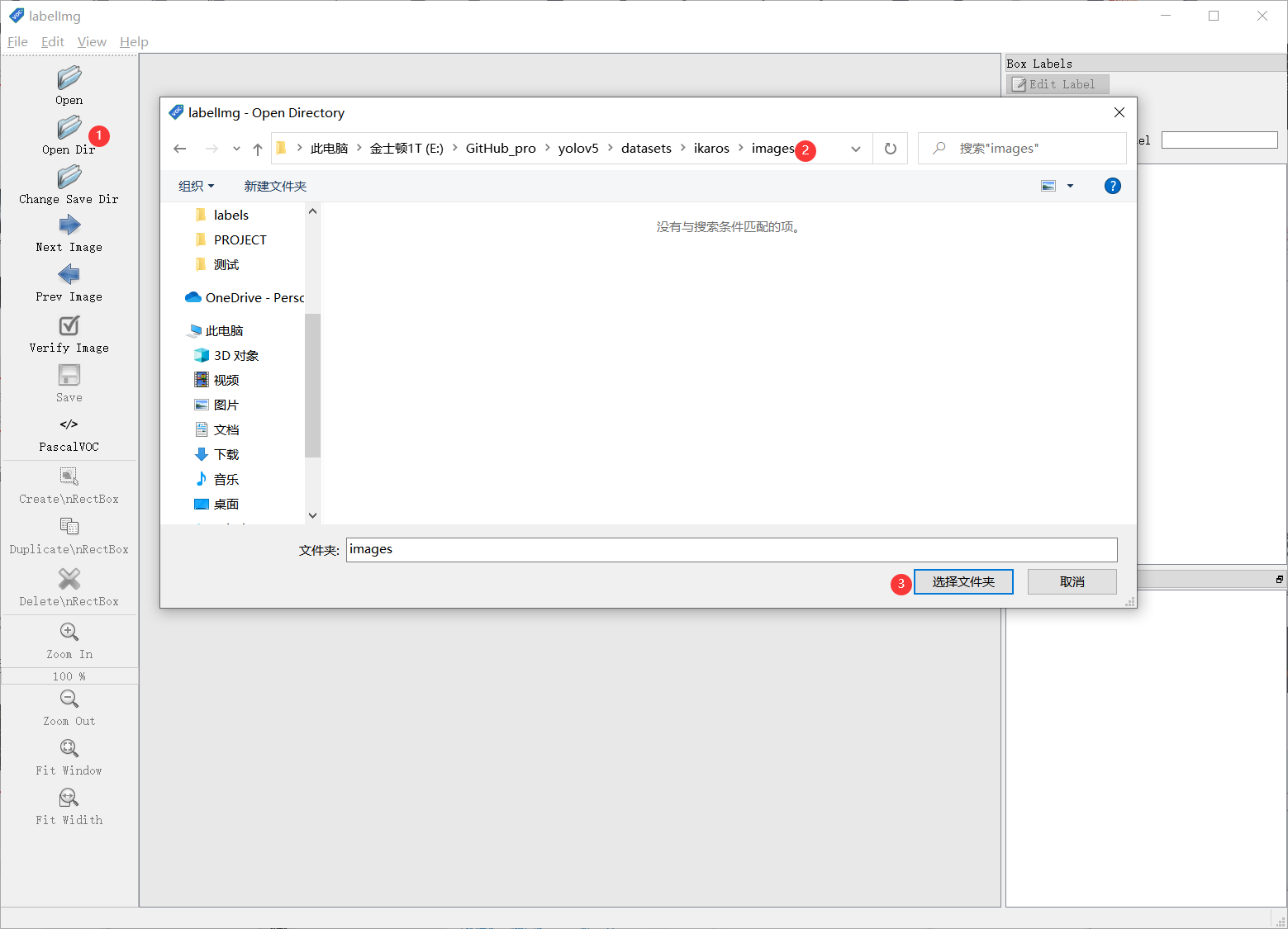Expand chevron after yolov5 in path
The height and width of the screenshot is (929, 1288).
pyautogui.click(x=611, y=148)
